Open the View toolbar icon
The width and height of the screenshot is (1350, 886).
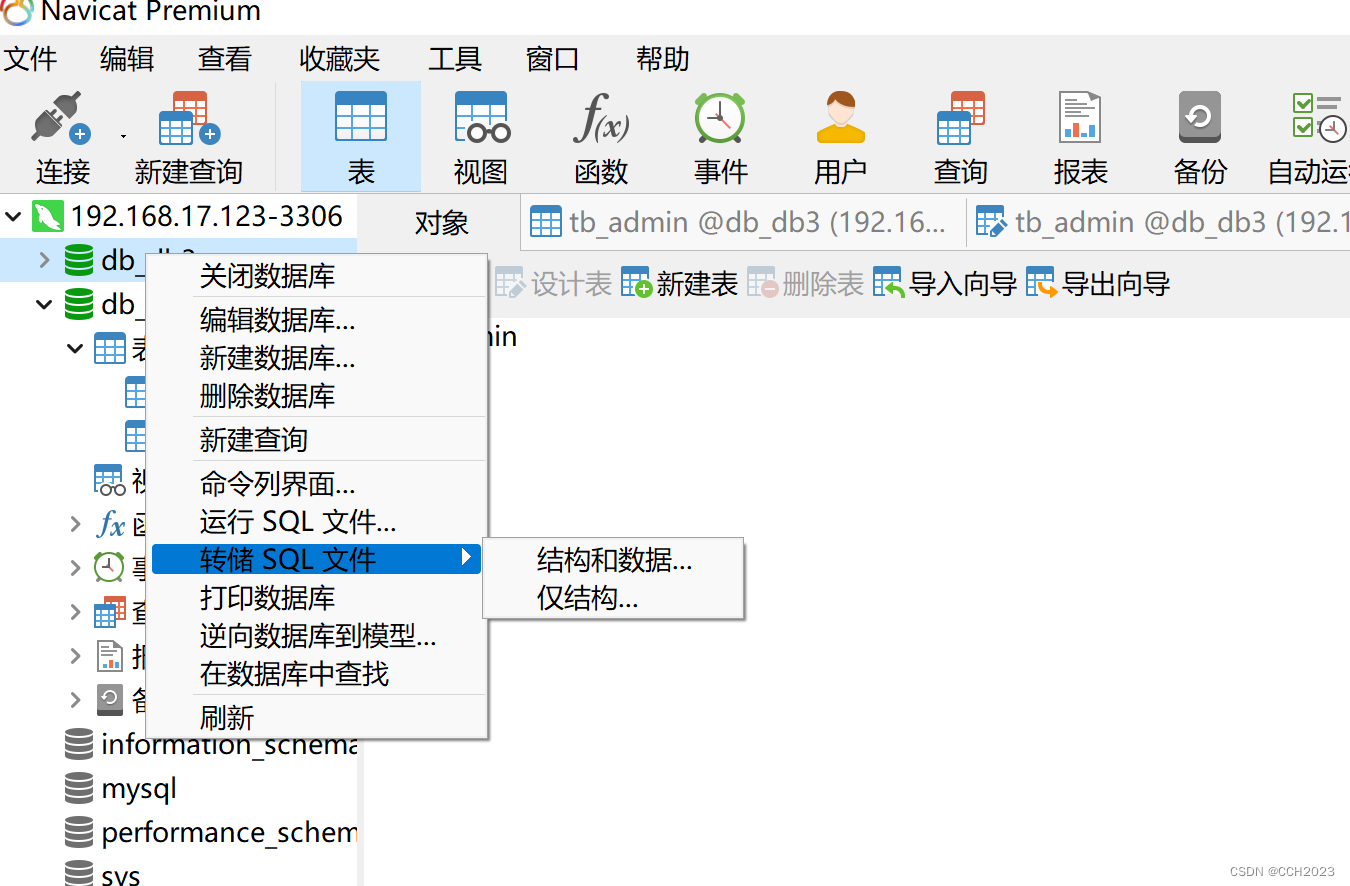(x=482, y=117)
